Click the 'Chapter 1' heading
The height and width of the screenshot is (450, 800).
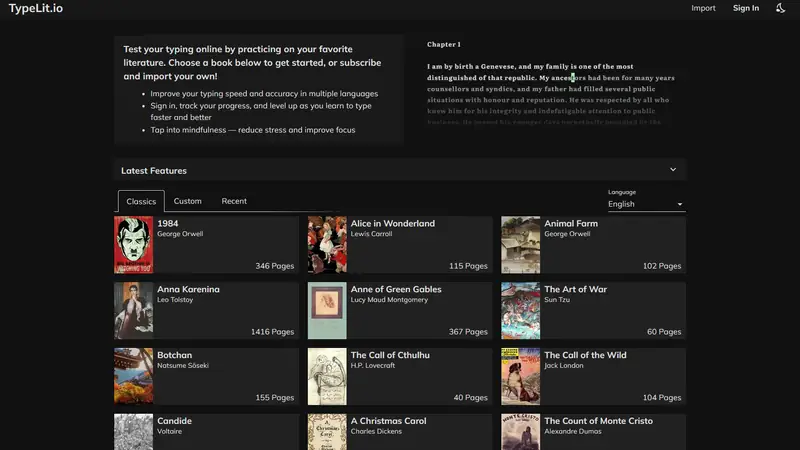(x=444, y=44)
